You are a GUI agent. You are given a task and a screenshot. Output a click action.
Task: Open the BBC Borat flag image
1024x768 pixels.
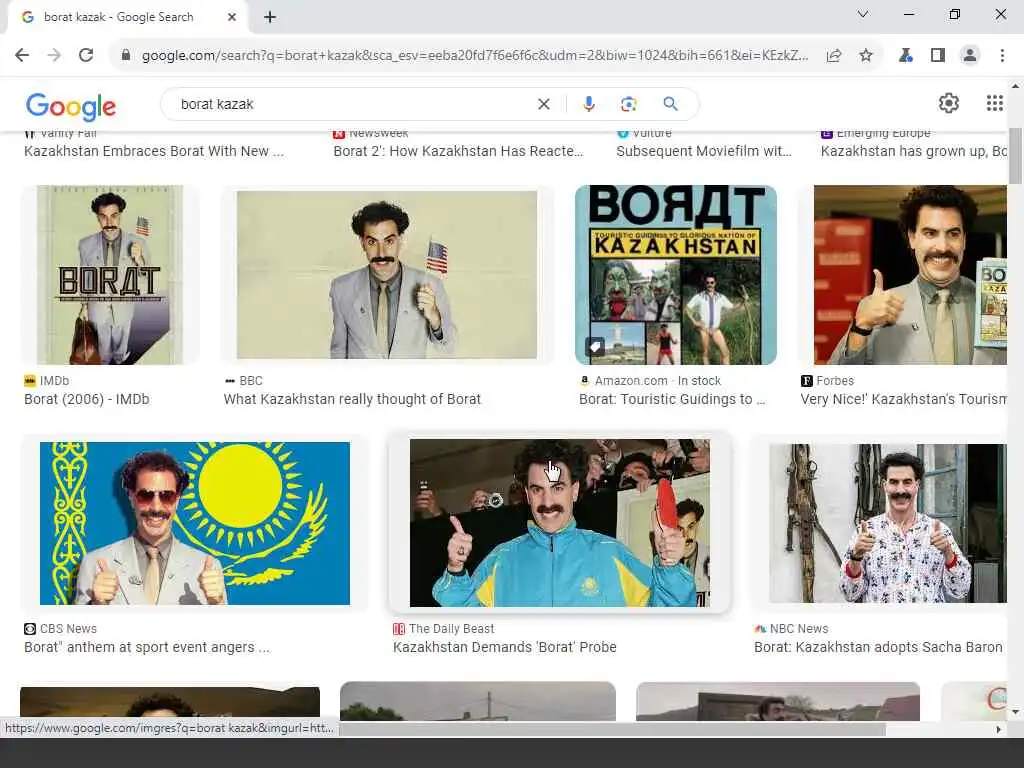[x=387, y=275]
